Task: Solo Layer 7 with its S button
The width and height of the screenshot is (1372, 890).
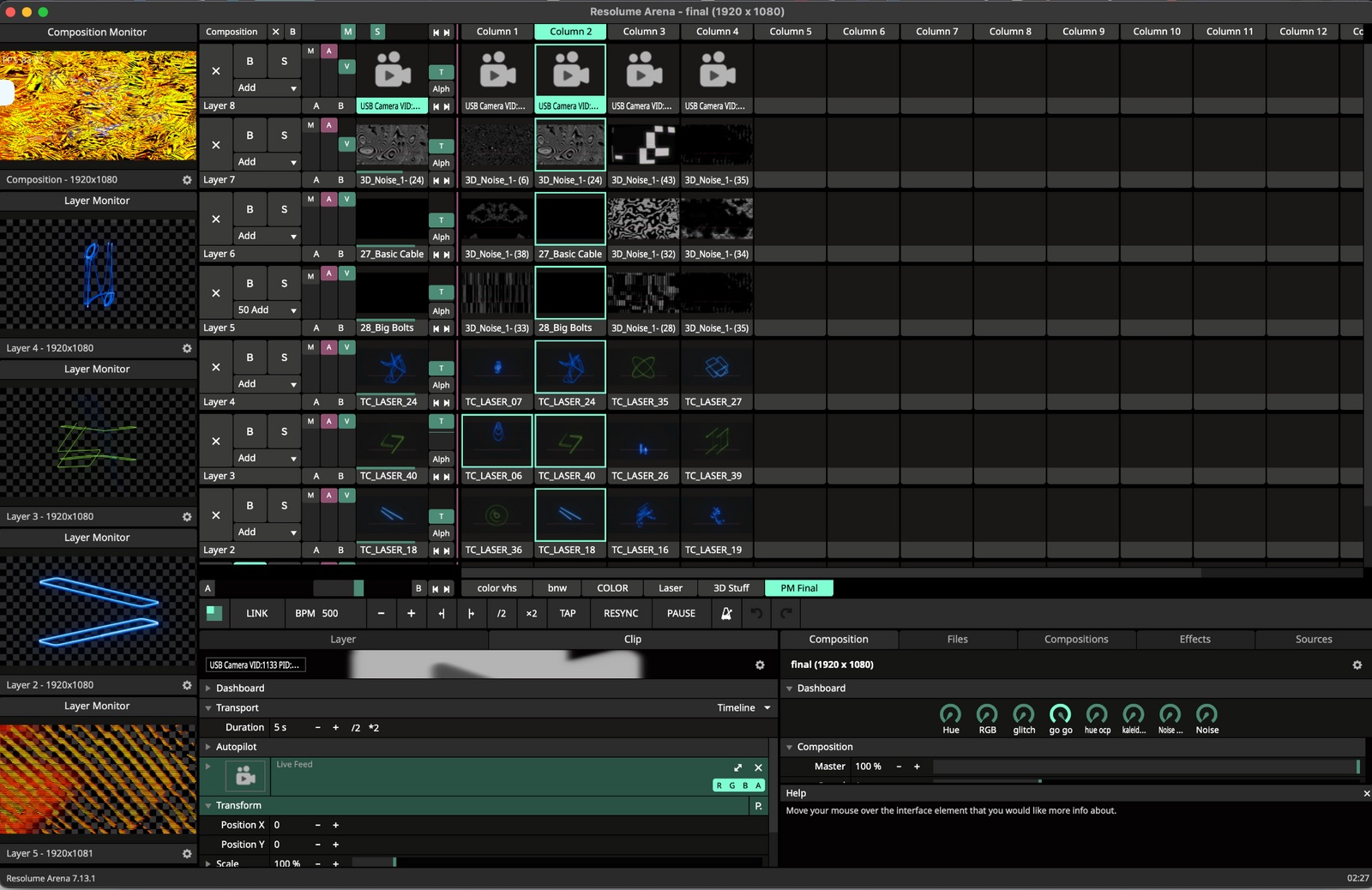Action: click(285, 135)
